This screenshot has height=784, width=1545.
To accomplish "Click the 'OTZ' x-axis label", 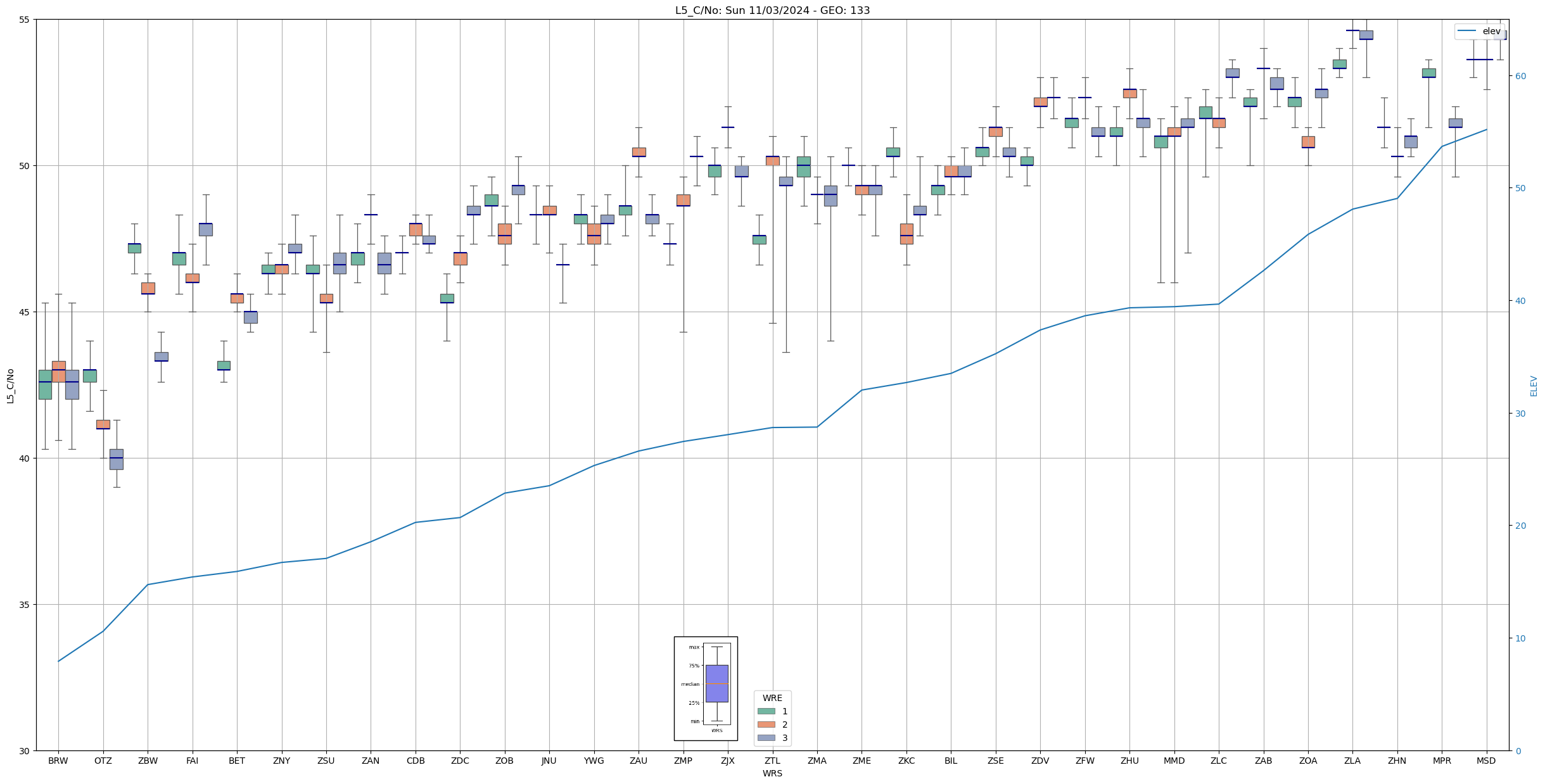I will (x=103, y=761).
